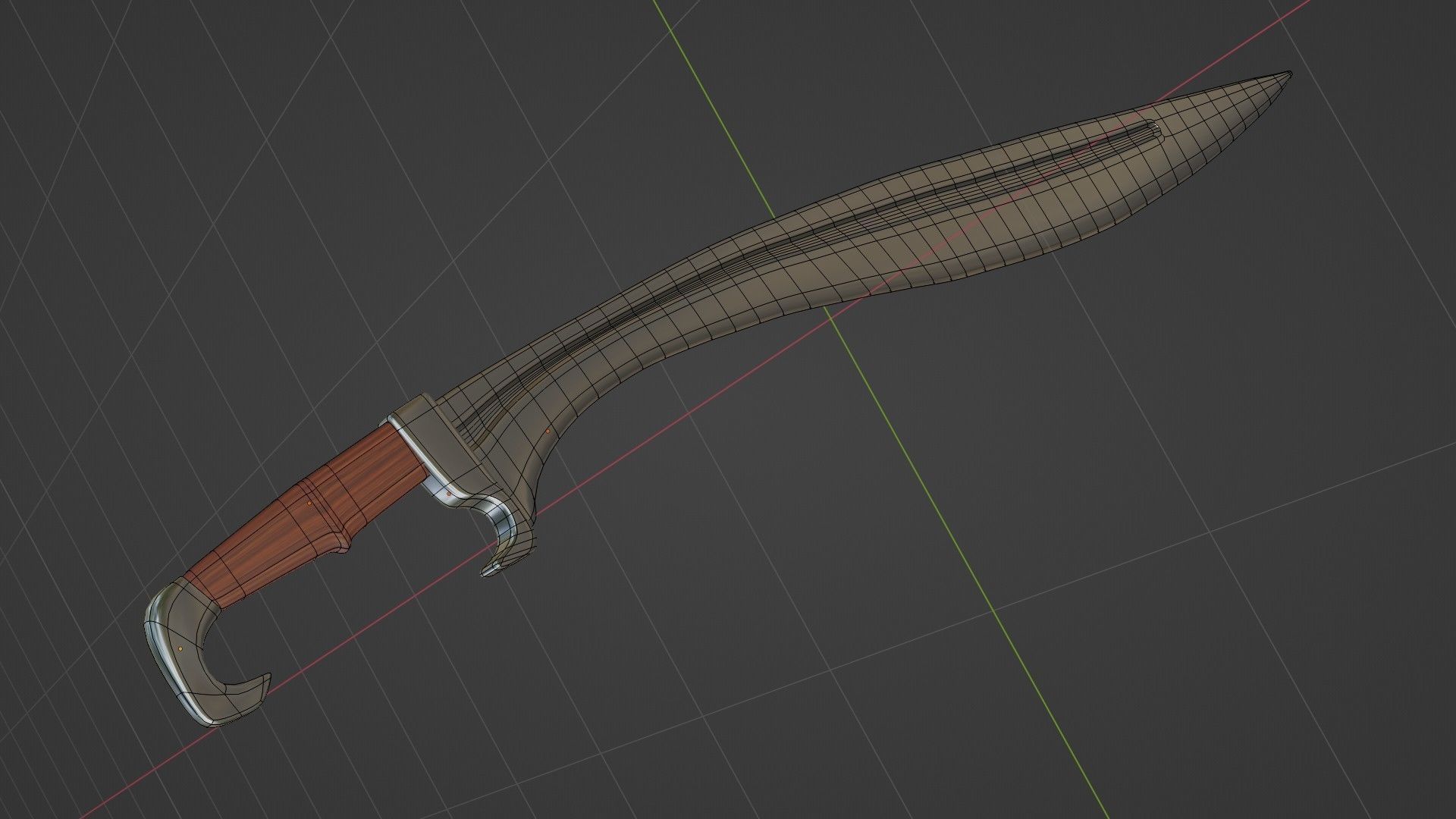Click the orange origin dot on the pommel

tap(180, 650)
